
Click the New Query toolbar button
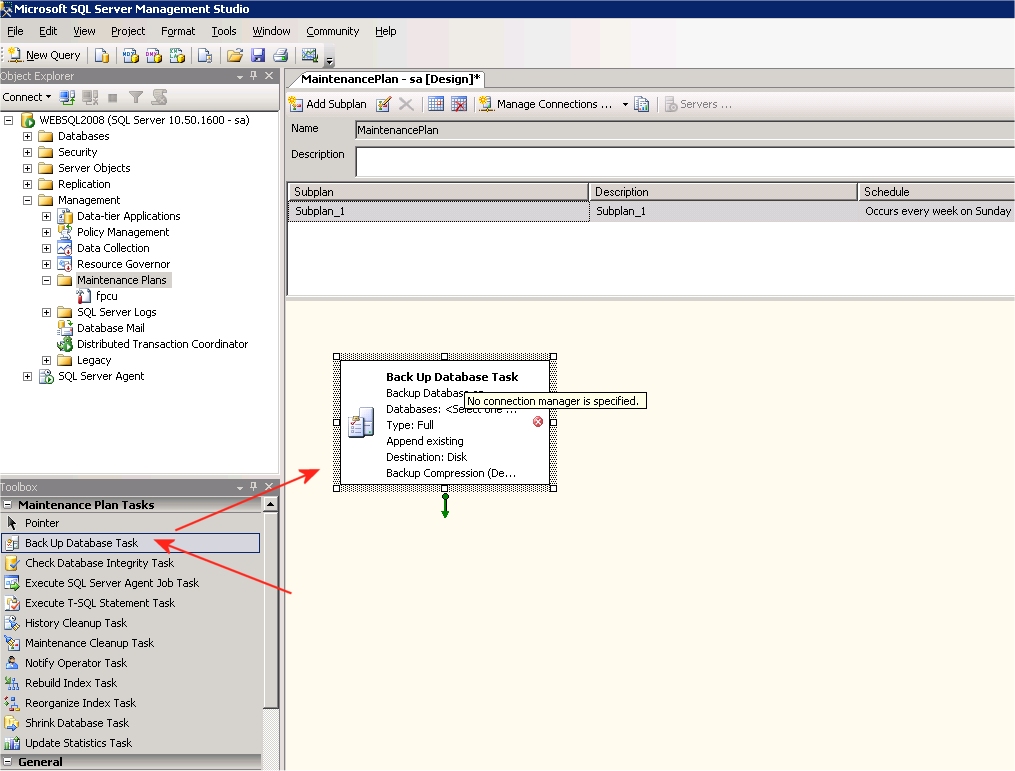[x=44, y=55]
